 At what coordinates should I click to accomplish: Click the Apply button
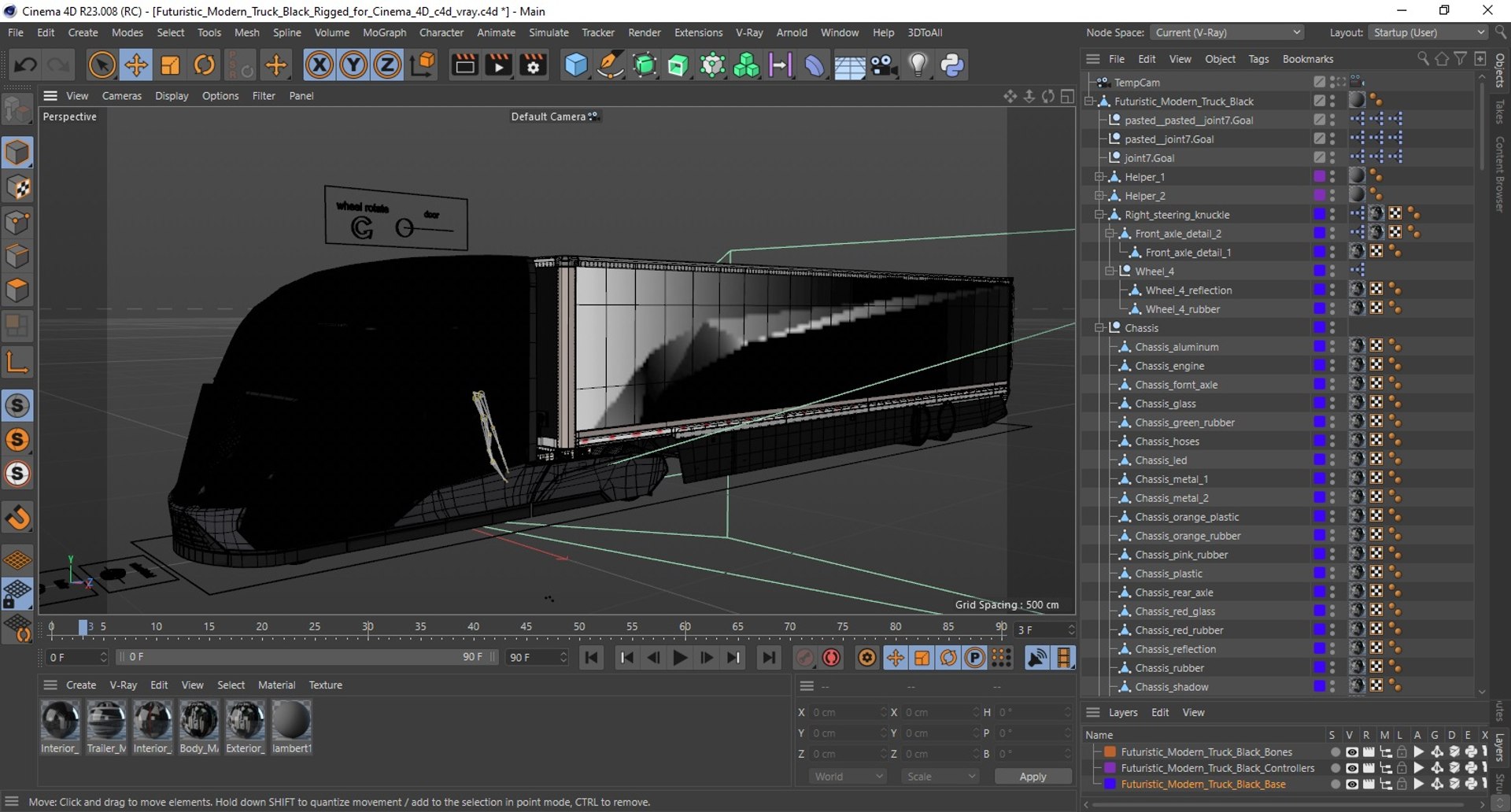coord(1033,777)
